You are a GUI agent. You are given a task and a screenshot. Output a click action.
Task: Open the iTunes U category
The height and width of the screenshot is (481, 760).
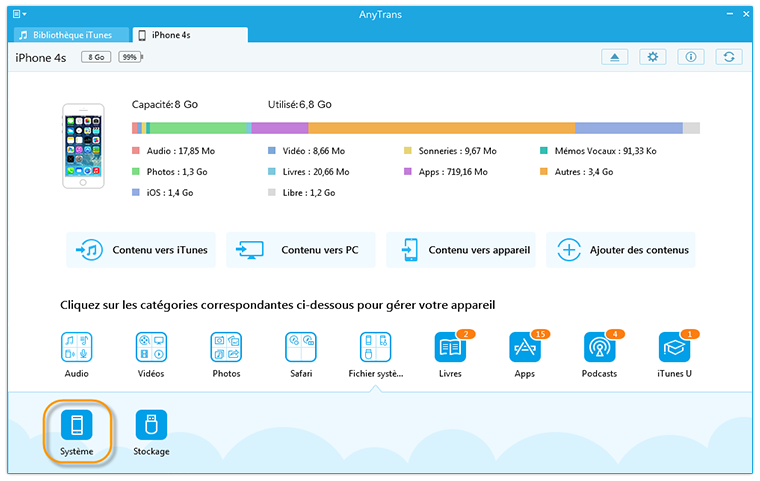[x=674, y=354]
